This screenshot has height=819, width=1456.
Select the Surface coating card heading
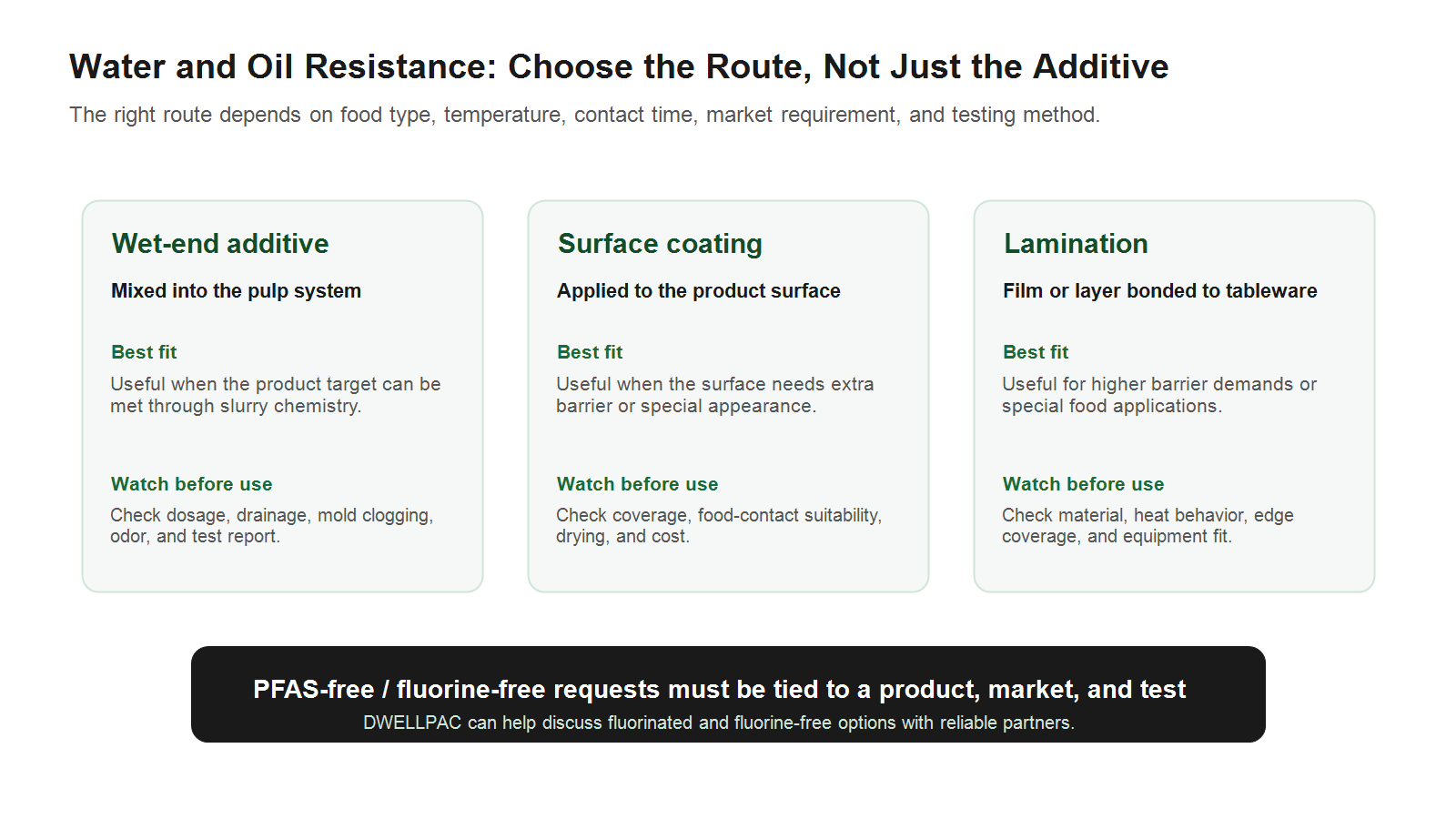point(660,244)
